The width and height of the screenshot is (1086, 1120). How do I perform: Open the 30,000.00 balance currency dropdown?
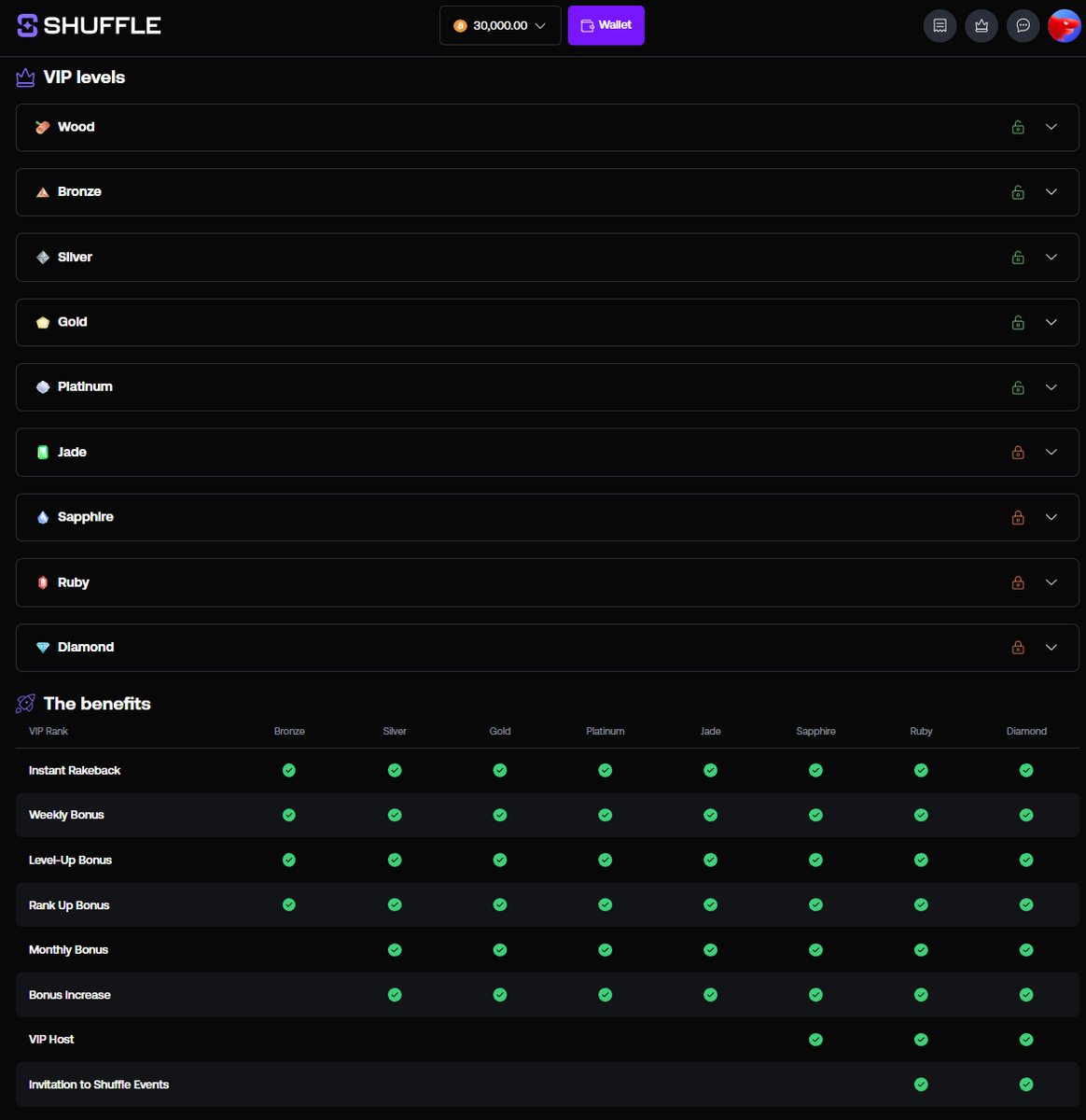click(x=500, y=25)
